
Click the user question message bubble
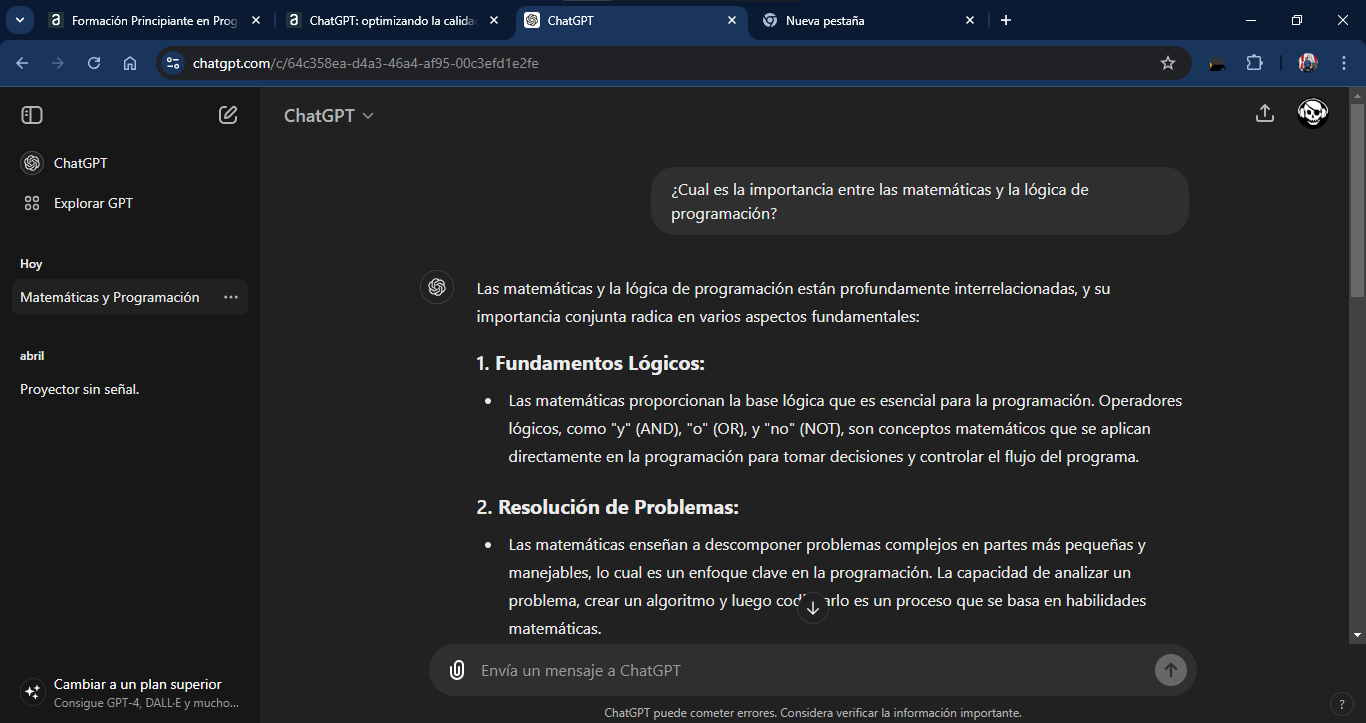(920, 201)
